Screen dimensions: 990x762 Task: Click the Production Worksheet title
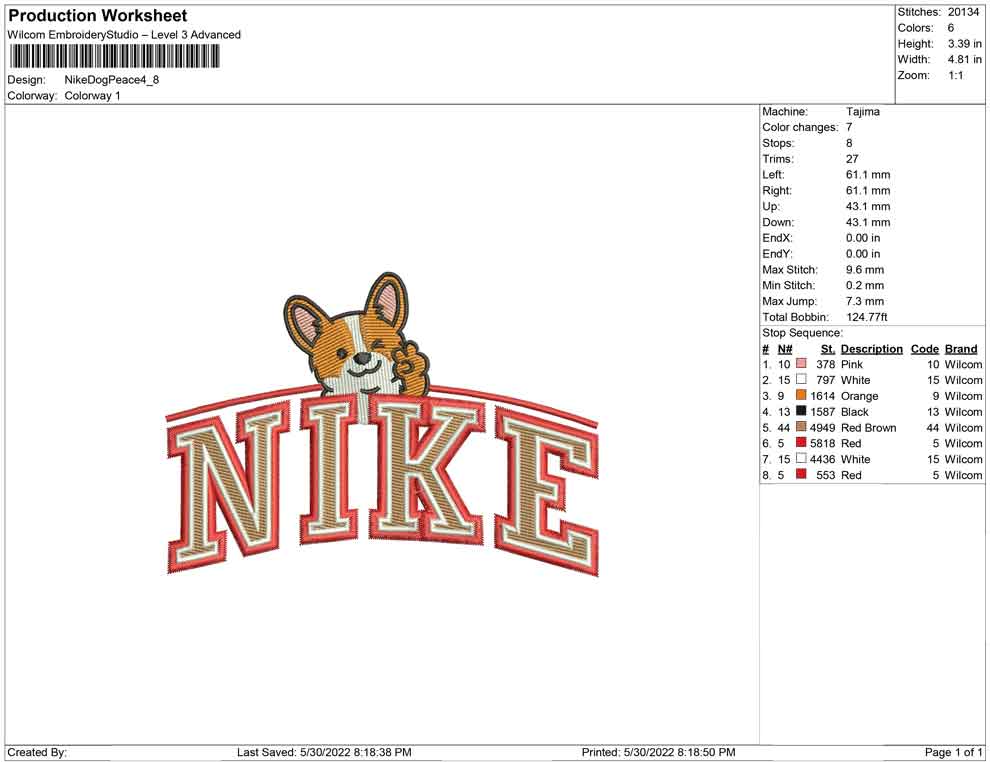coord(98,15)
